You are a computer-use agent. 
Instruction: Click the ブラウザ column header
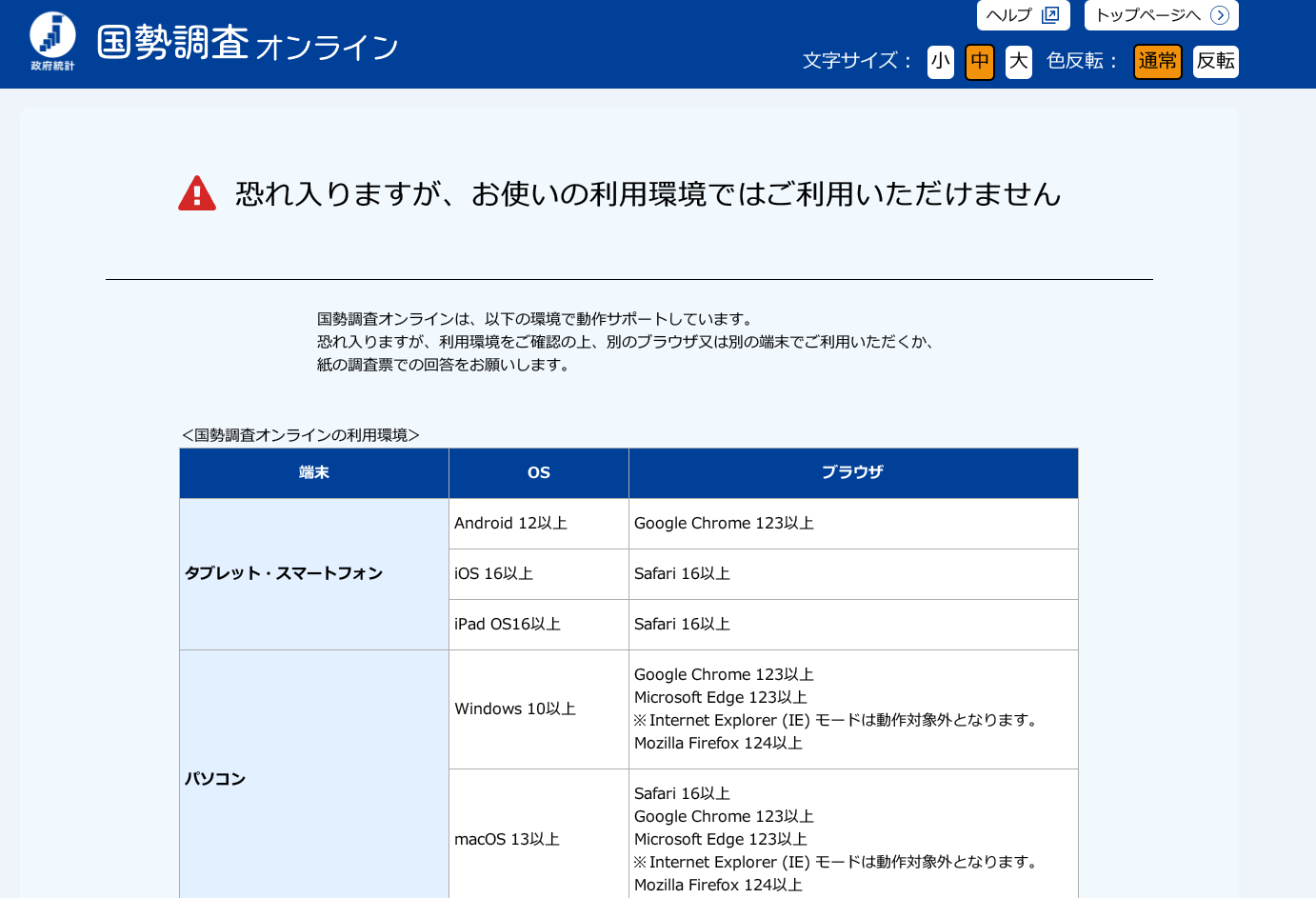852,472
